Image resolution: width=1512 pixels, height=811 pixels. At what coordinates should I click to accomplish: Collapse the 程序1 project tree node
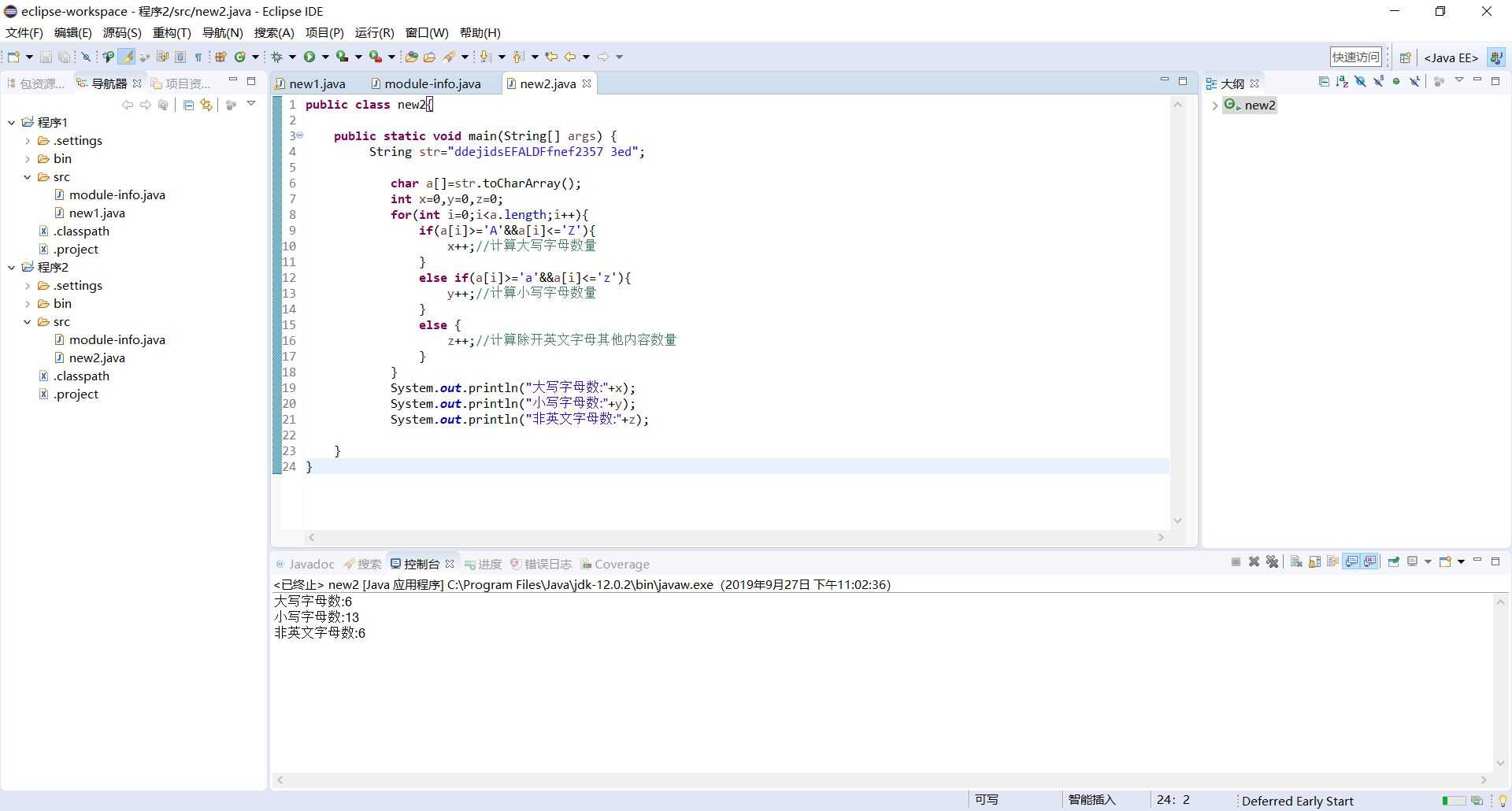click(x=11, y=122)
